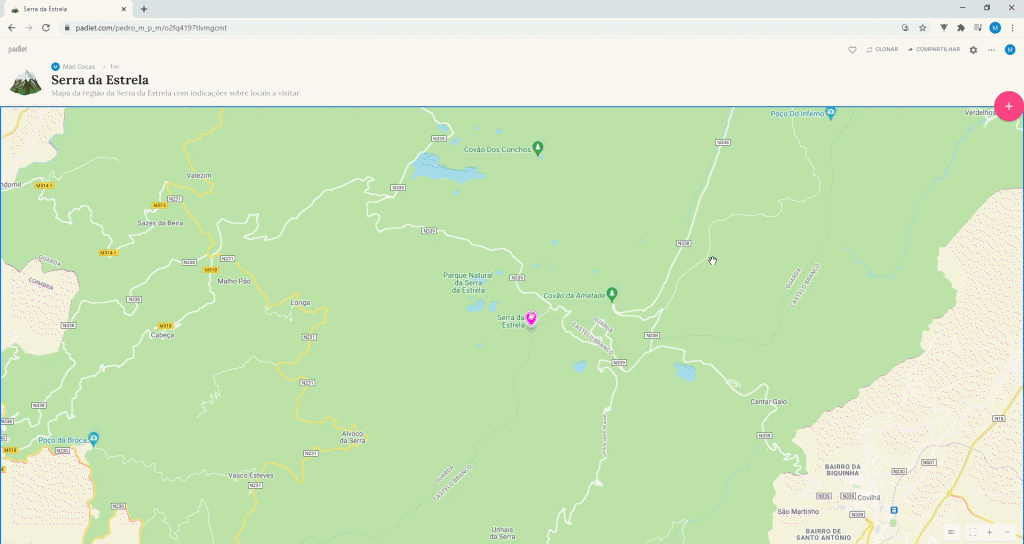Screen dimensions: 1024x544
Task: Click the Cantar-Galo label
Action: (x=769, y=402)
